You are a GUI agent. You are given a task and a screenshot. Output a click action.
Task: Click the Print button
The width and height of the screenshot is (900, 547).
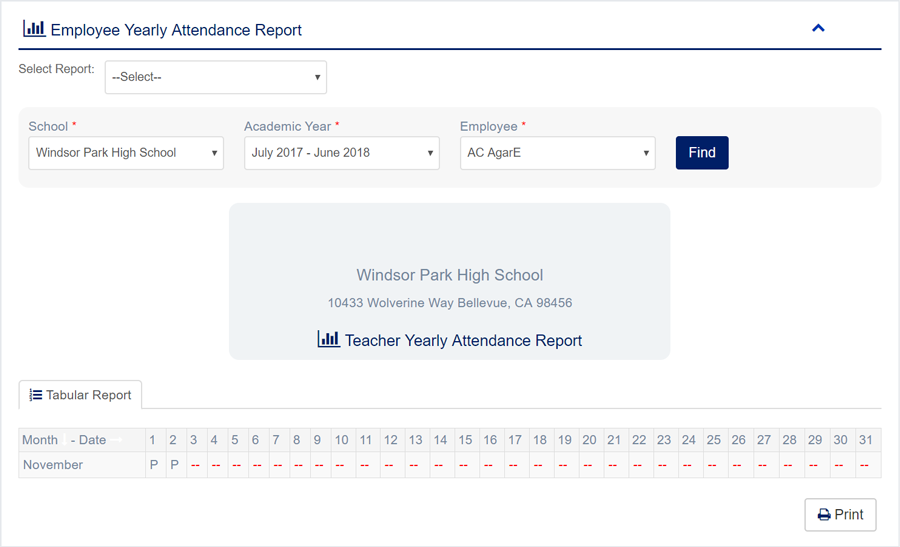pyautogui.click(x=840, y=514)
